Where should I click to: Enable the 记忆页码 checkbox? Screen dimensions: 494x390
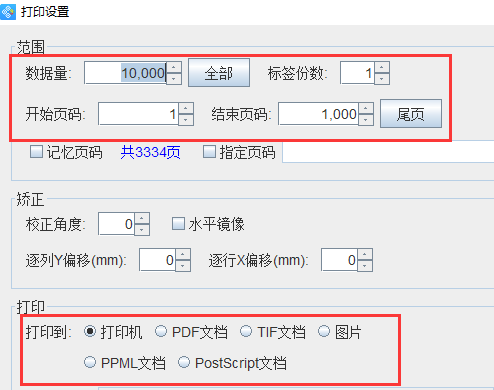(x=36, y=152)
